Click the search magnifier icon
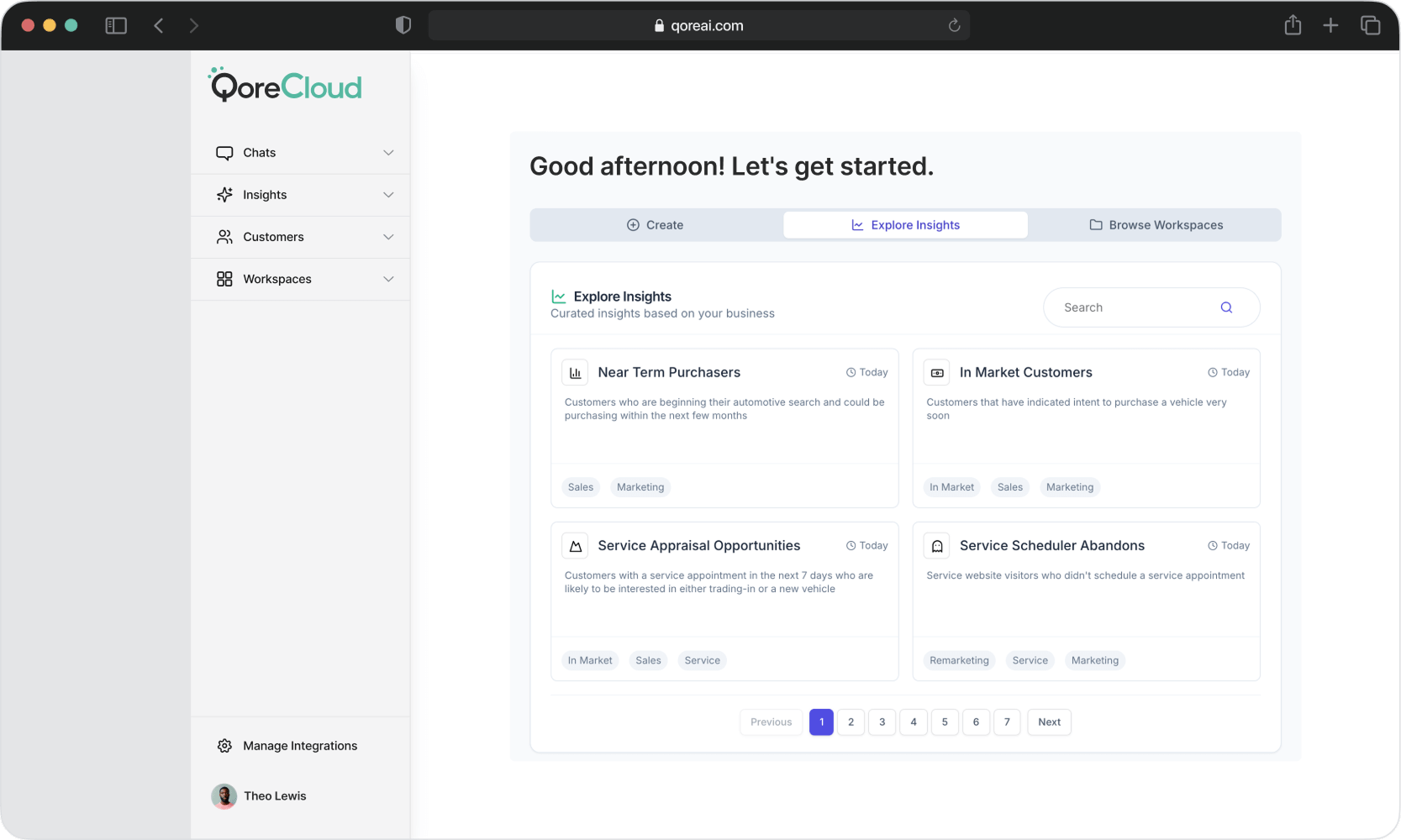This screenshot has width=1401, height=840. click(x=1226, y=307)
